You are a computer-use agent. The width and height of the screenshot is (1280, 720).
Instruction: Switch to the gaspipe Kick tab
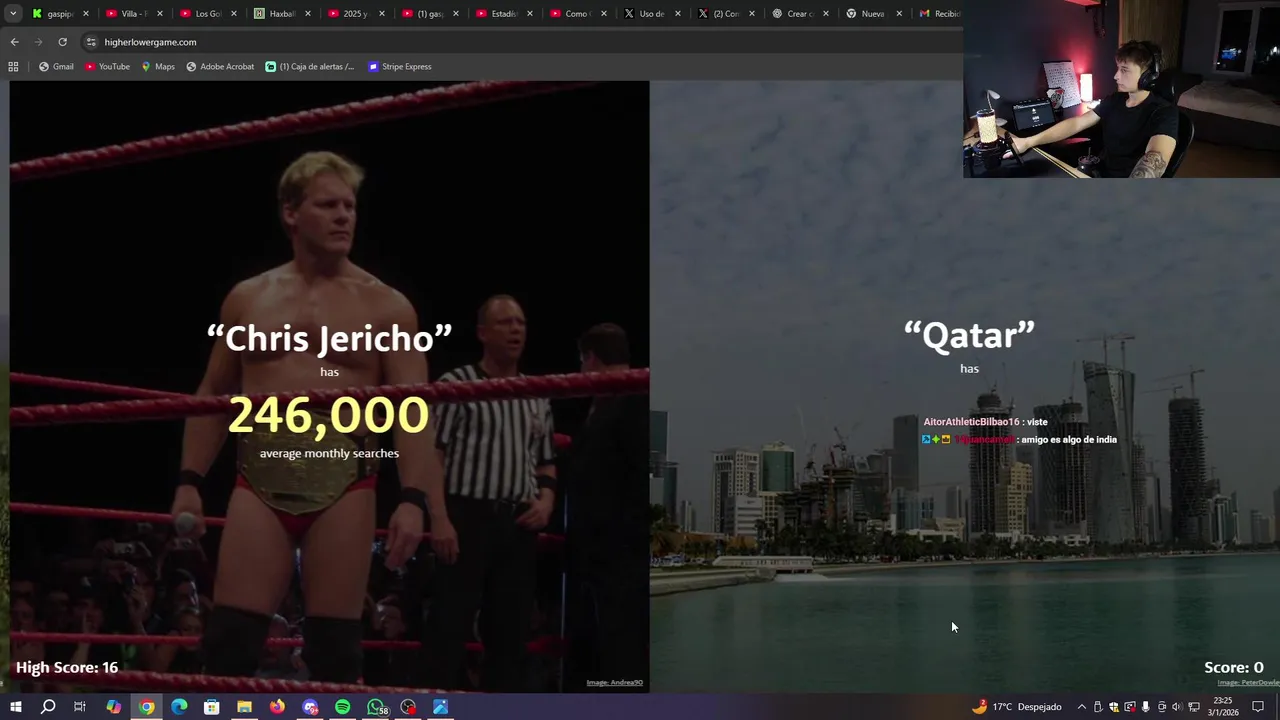click(x=59, y=14)
